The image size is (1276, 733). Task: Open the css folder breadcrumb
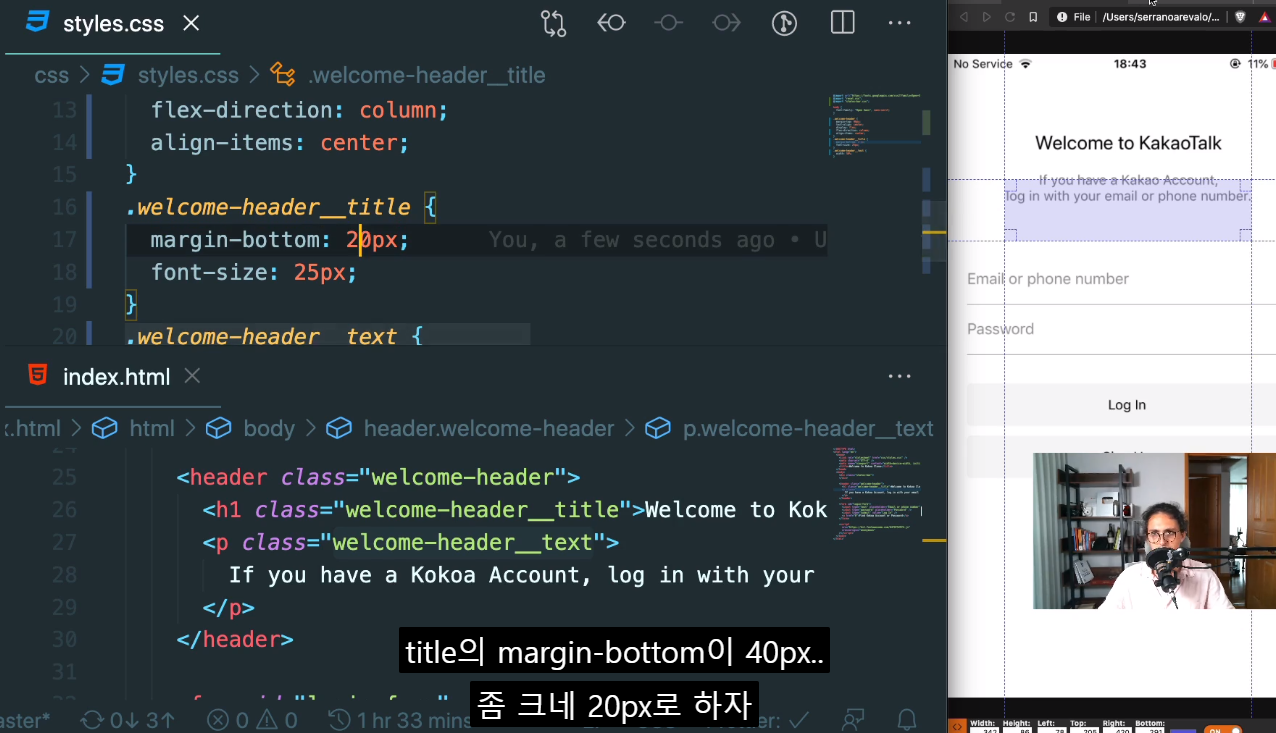52,75
